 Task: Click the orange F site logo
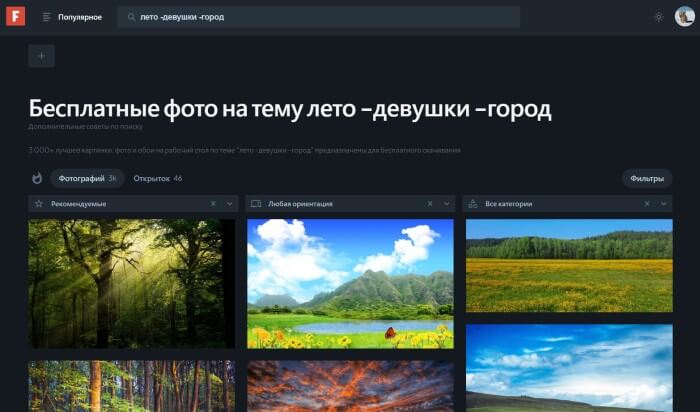[x=16, y=17]
